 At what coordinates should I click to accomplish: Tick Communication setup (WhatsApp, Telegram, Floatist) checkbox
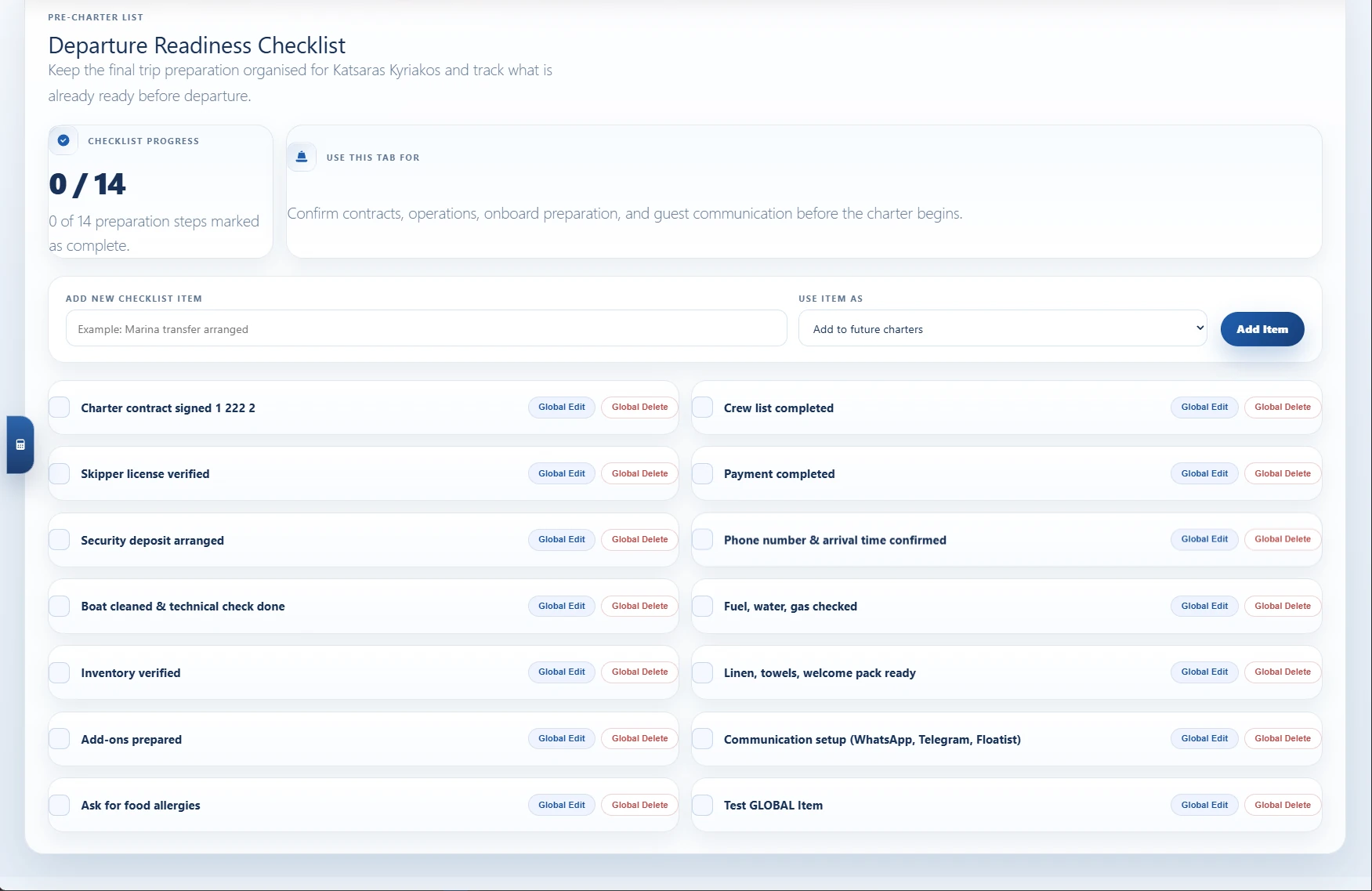pyautogui.click(x=703, y=739)
